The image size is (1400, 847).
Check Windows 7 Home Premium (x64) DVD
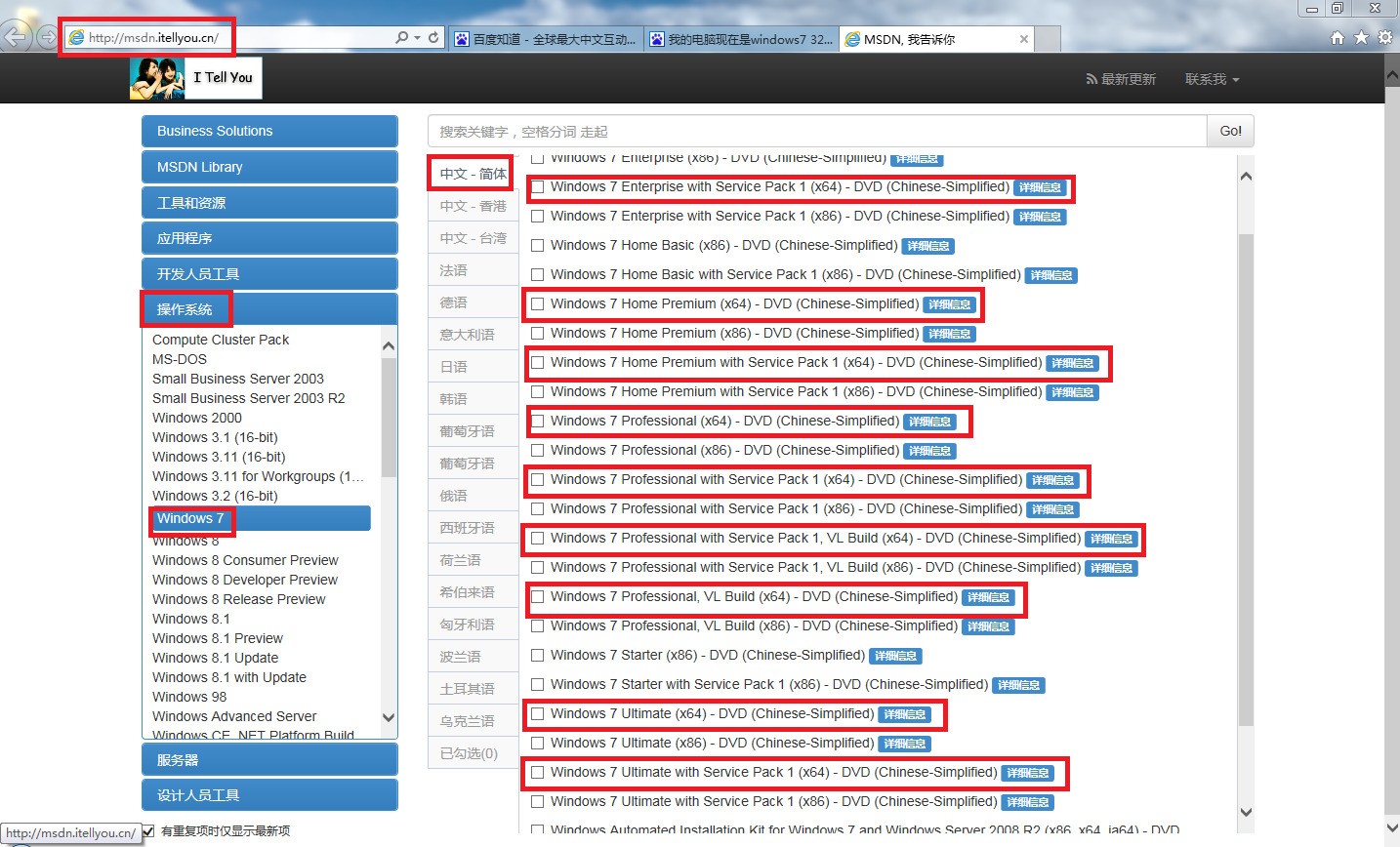(537, 304)
